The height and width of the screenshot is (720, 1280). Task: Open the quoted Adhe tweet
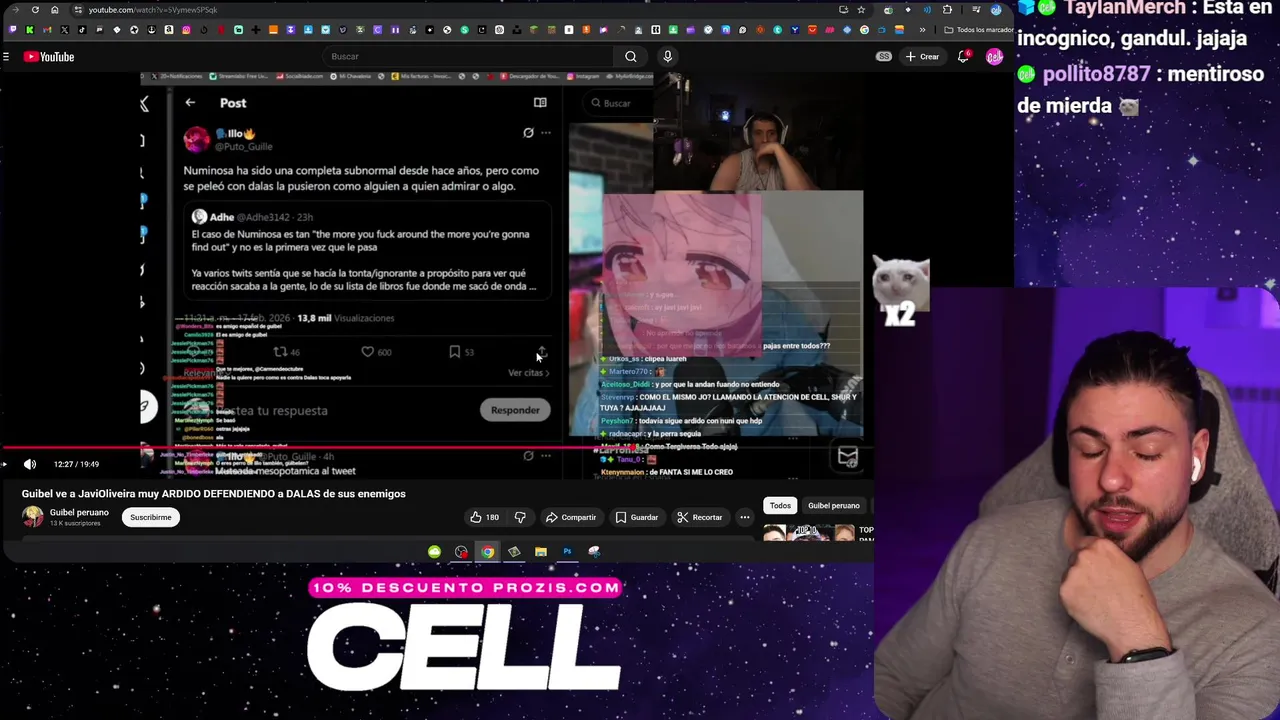point(365,252)
